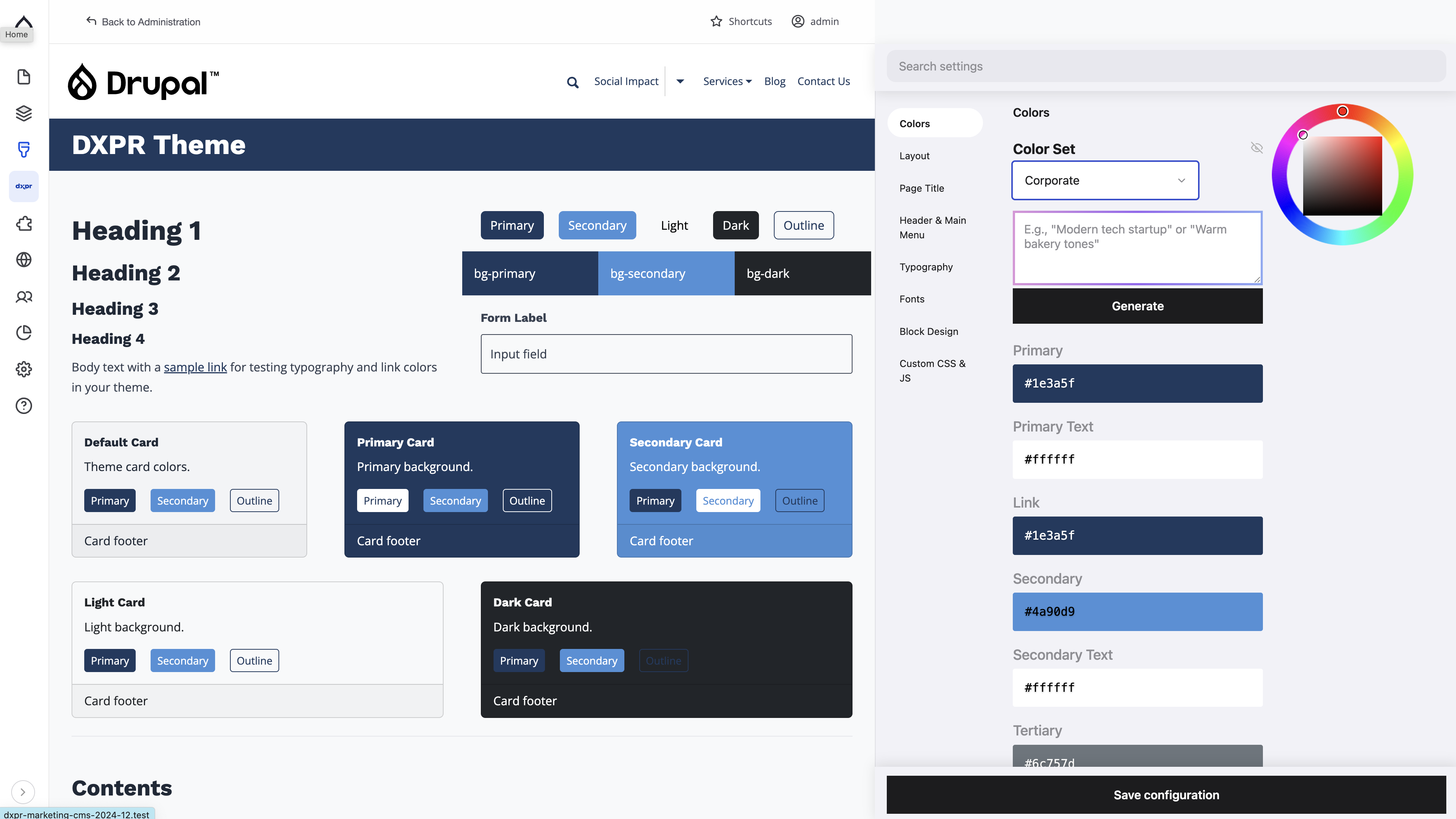Image resolution: width=1456 pixels, height=819 pixels.
Task: Click the Shortcuts star icon
Action: (x=716, y=22)
